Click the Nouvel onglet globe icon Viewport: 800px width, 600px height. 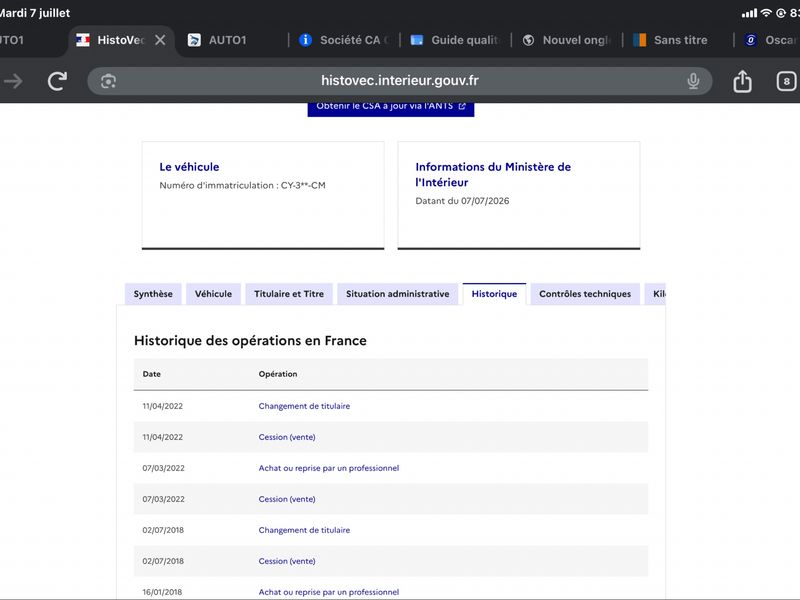(529, 40)
